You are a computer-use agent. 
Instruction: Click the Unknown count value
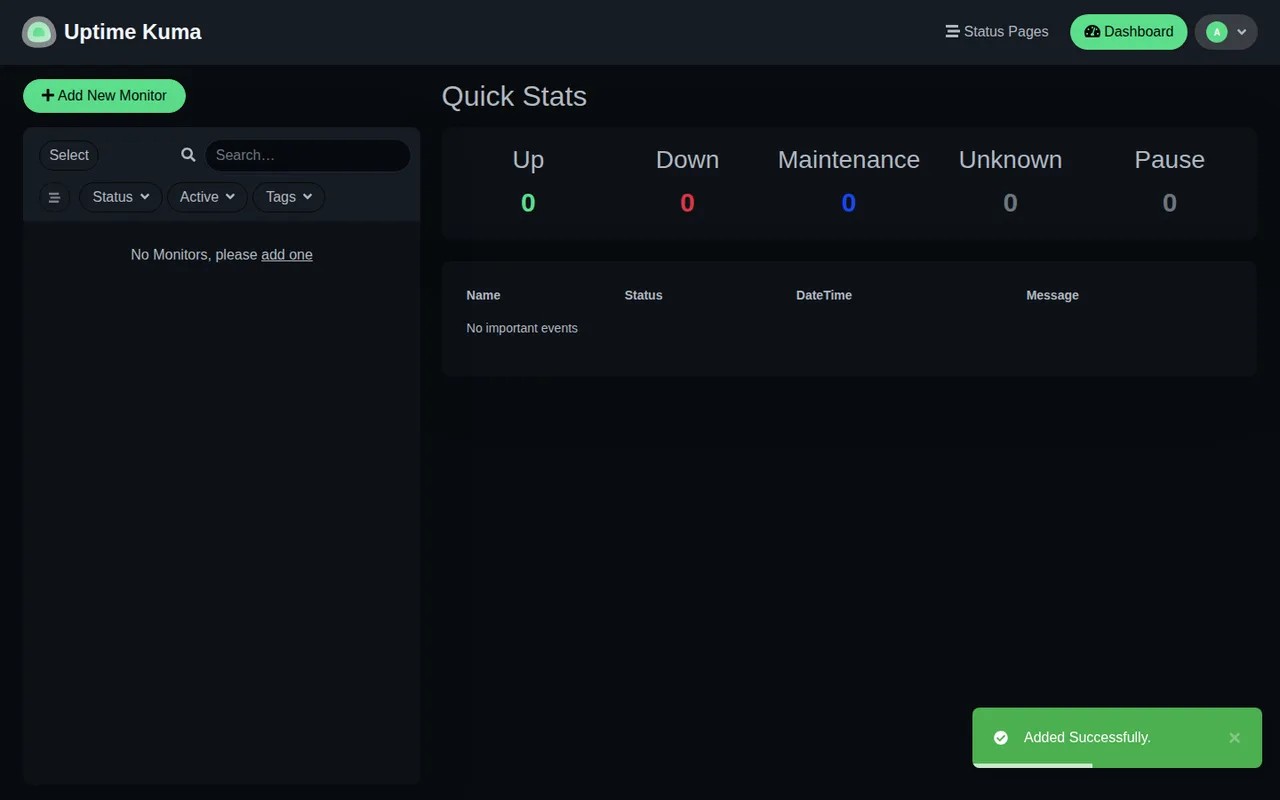click(x=1010, y=203)
